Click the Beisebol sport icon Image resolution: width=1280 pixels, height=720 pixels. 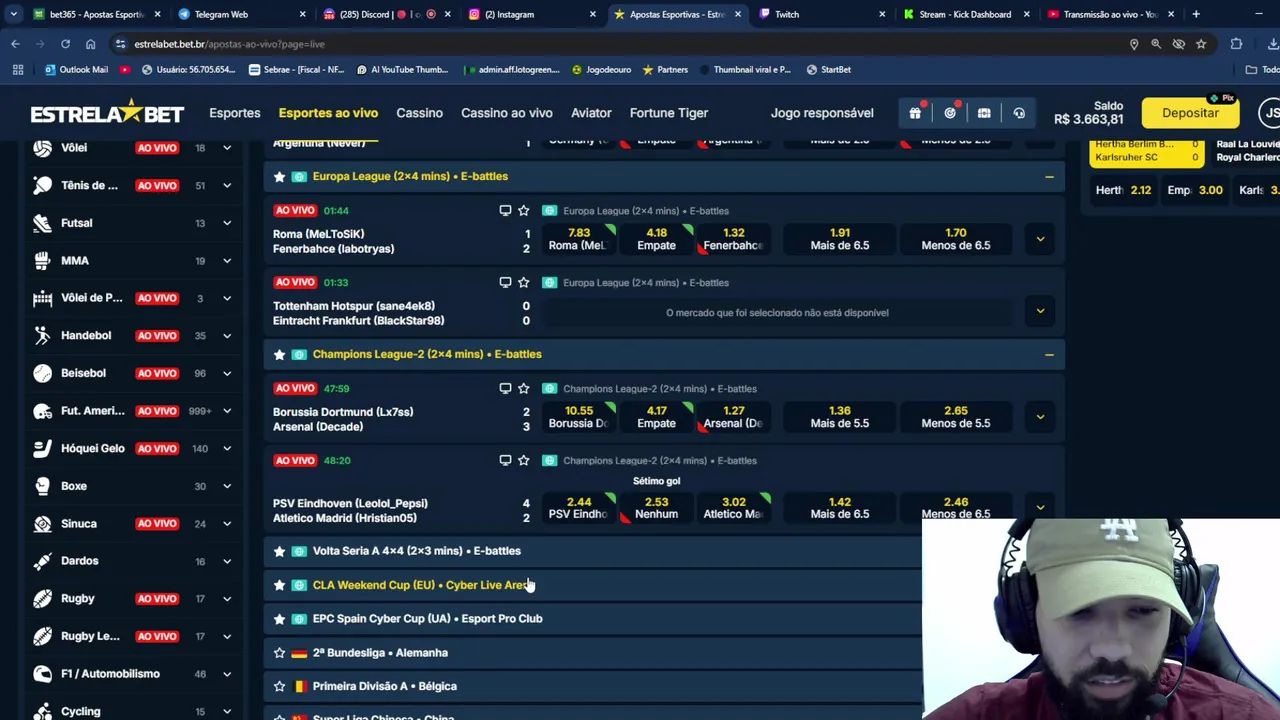pyautogui.click(x=42, y=373)
